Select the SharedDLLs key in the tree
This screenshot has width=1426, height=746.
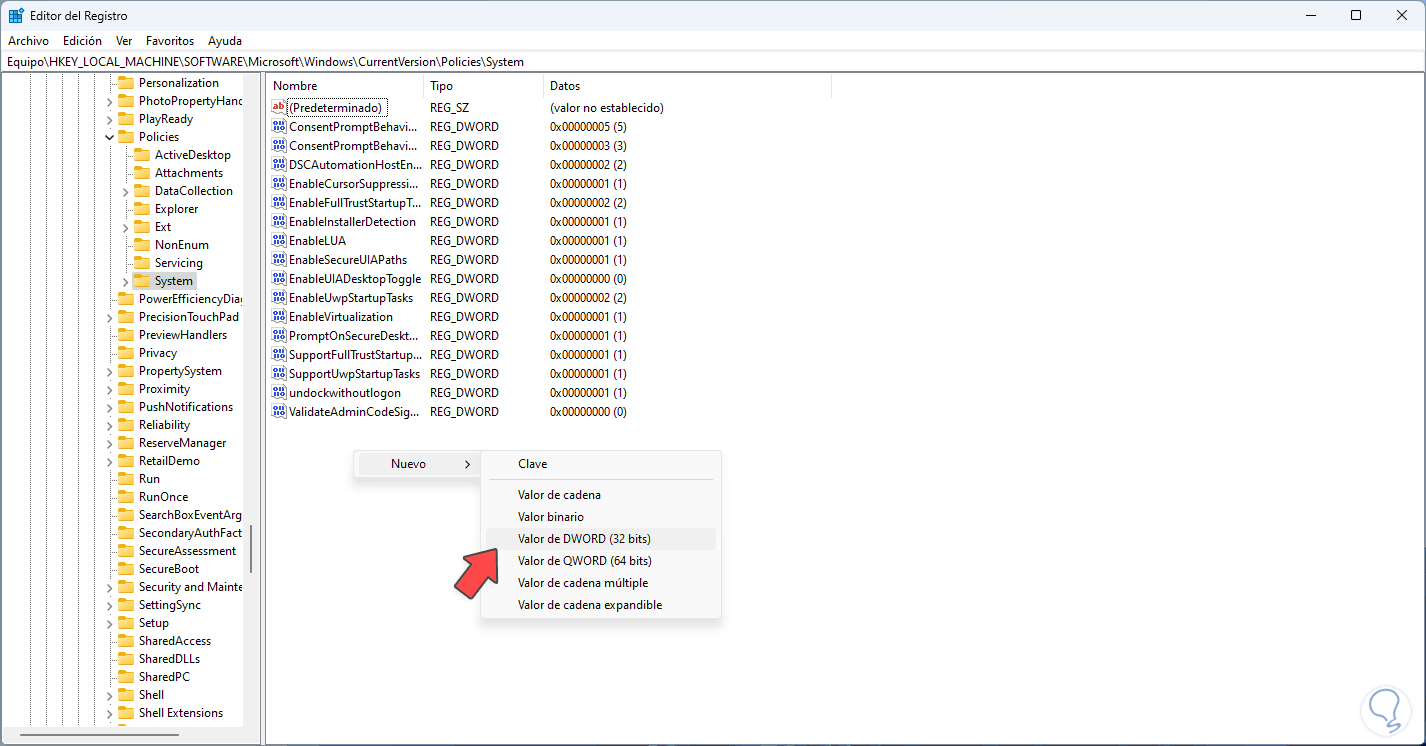[x=169, y=659]
